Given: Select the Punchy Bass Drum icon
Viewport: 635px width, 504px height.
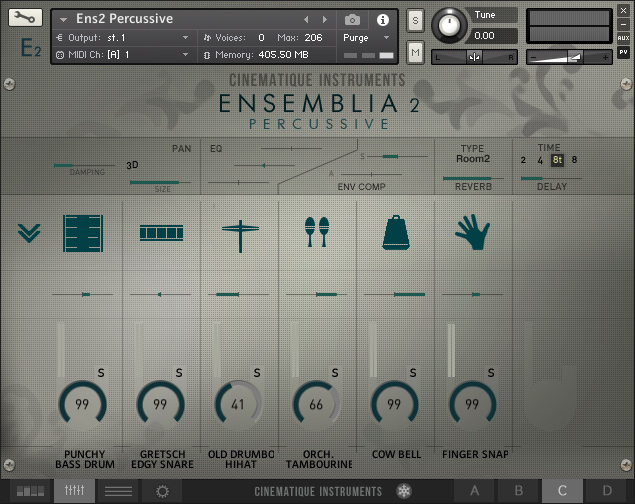Looking at the screenshot, I should coord(83,234).
